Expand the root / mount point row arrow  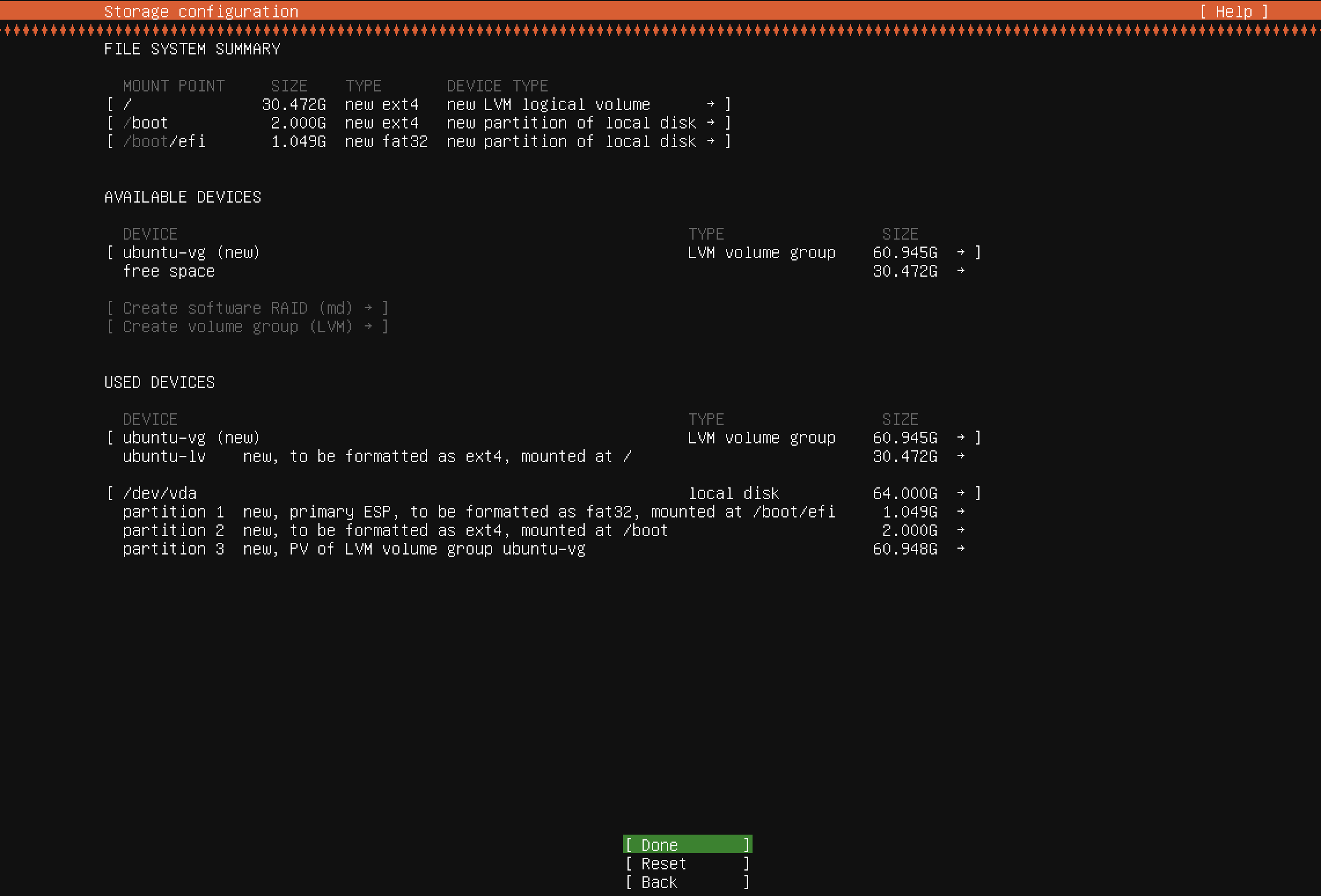tap(710, 104)
